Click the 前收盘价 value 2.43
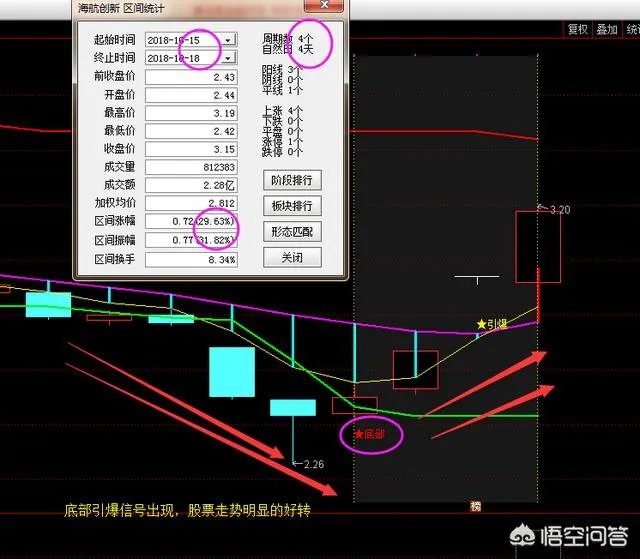This screenshot has height=559, width=640. (191, 77)
